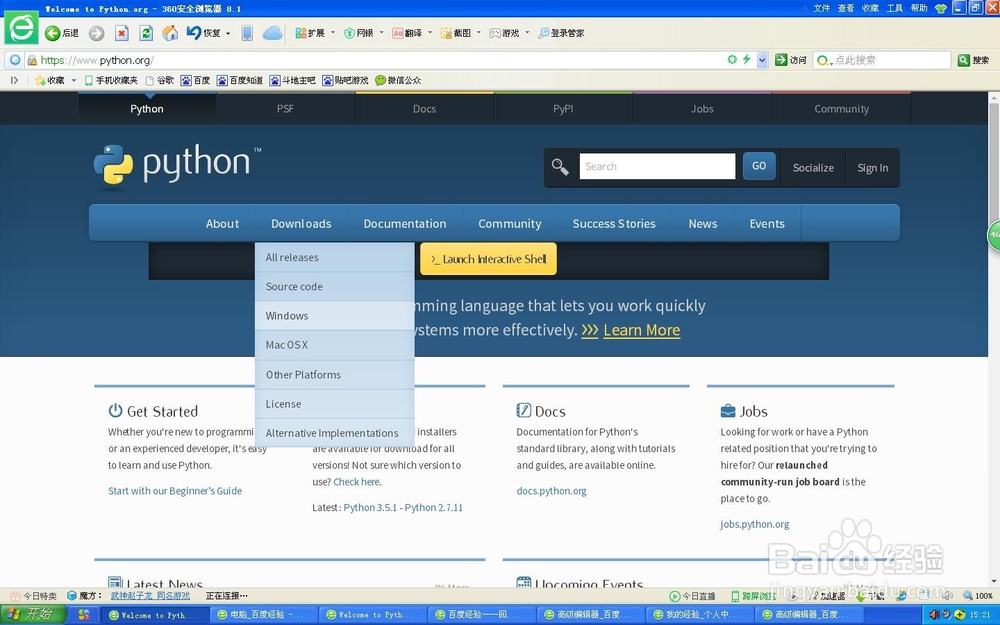Open the Documentation nav item

405,224
